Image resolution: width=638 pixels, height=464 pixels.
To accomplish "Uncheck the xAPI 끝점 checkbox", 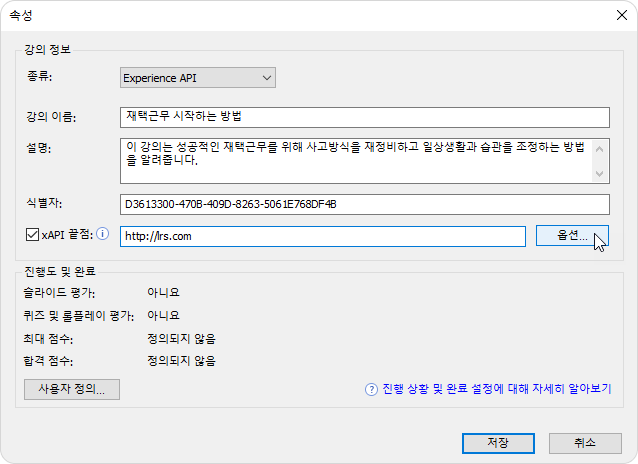I will 33,235.
